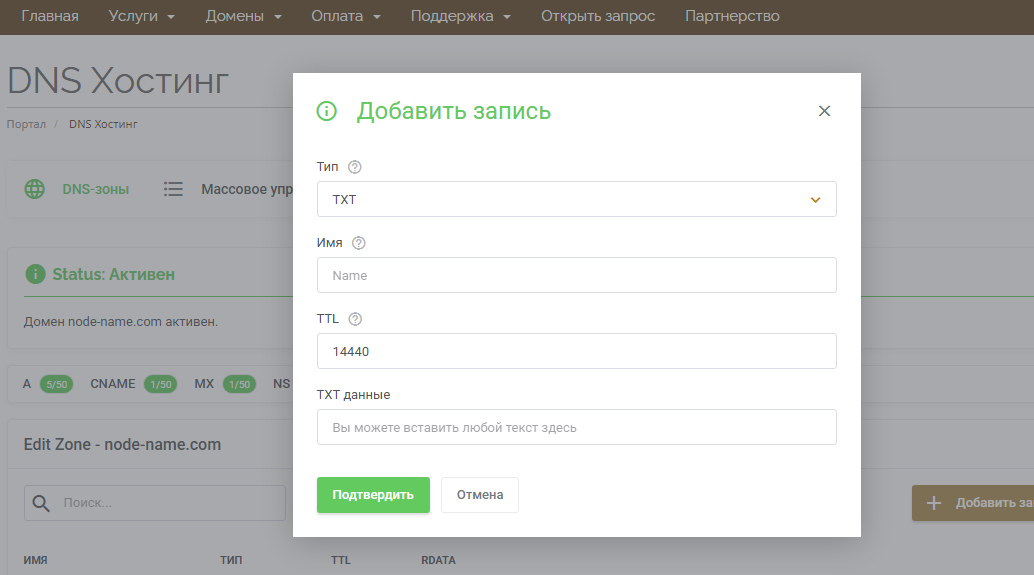This screenshot has width=1034, height=575.
Task: Click the RDATA column header
Action: (439, 560)
